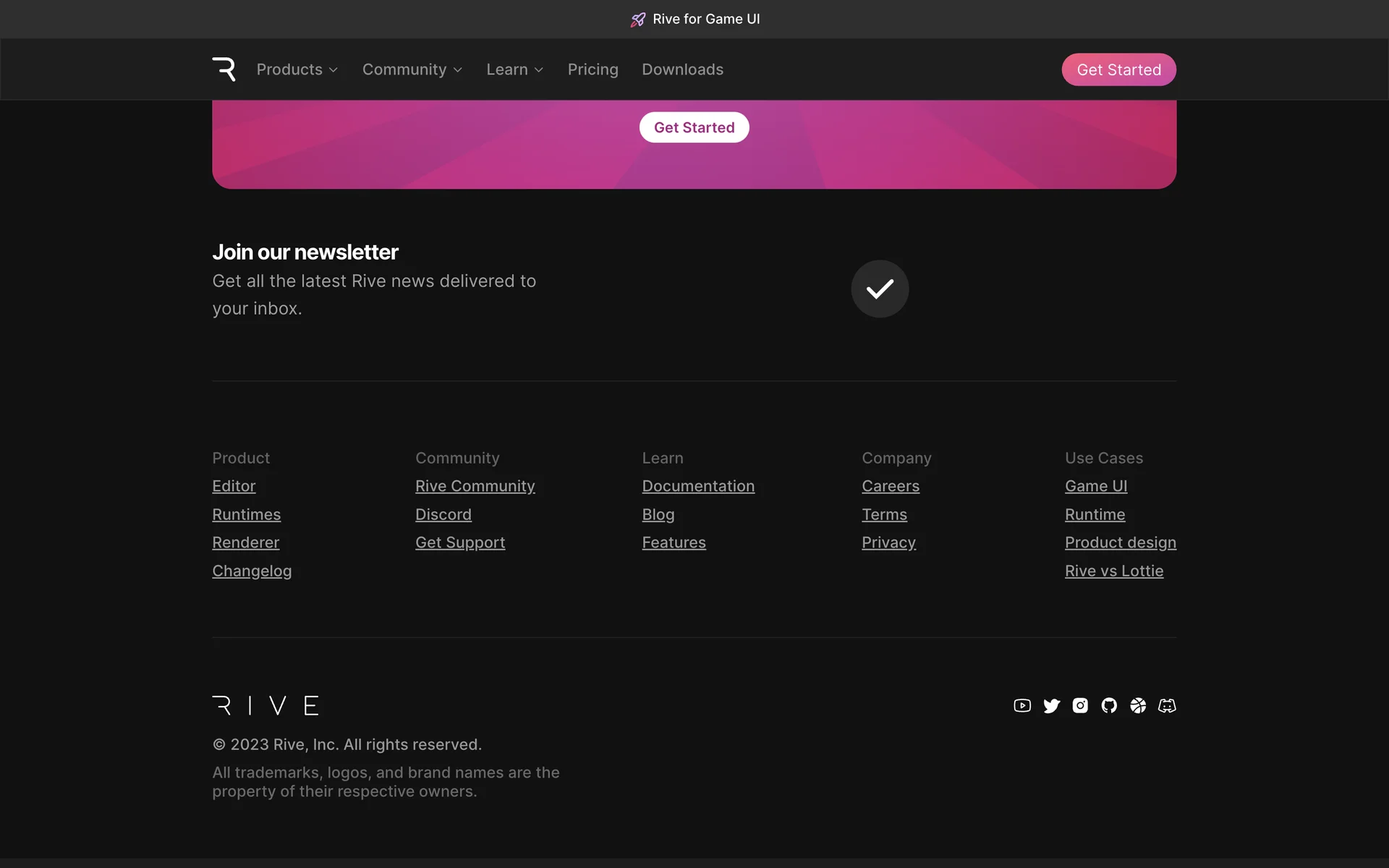Click the Rive R logo in navbar

(x=224, y=69)
